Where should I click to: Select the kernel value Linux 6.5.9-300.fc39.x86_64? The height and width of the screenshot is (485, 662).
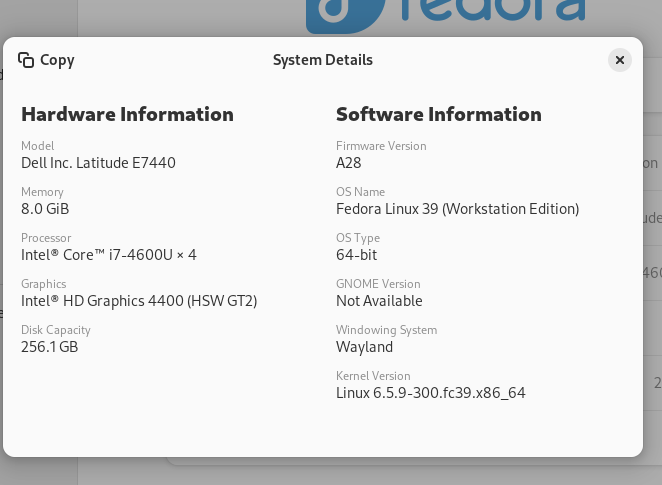[431, 393]
